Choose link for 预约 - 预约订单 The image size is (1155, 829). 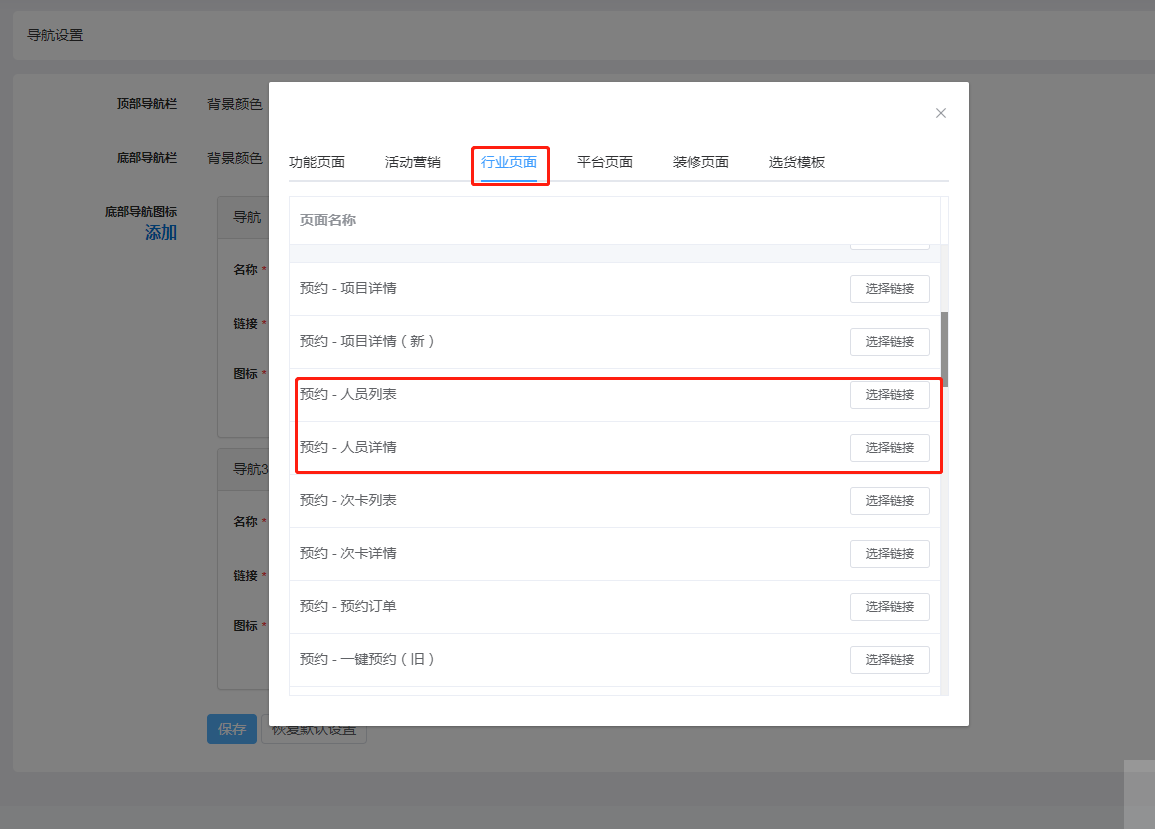pyautogui.click(x=890, y=607)
